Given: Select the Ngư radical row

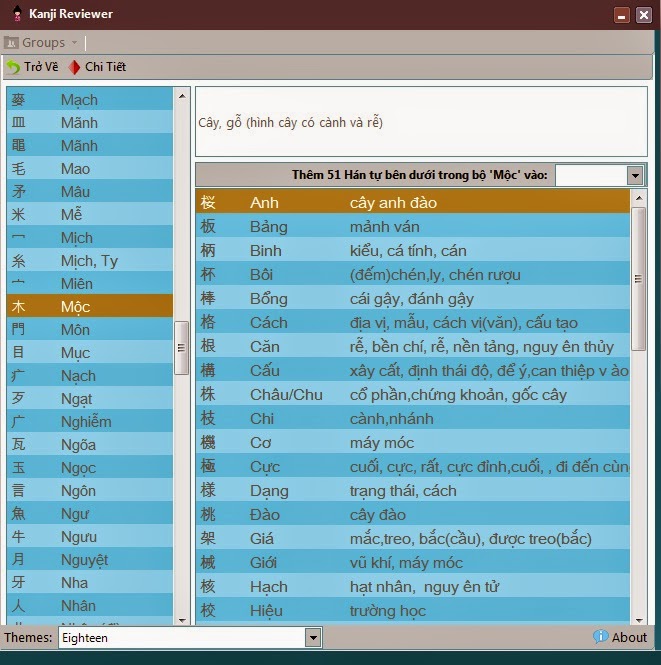Looking at the screenshot, I should 90,514.
